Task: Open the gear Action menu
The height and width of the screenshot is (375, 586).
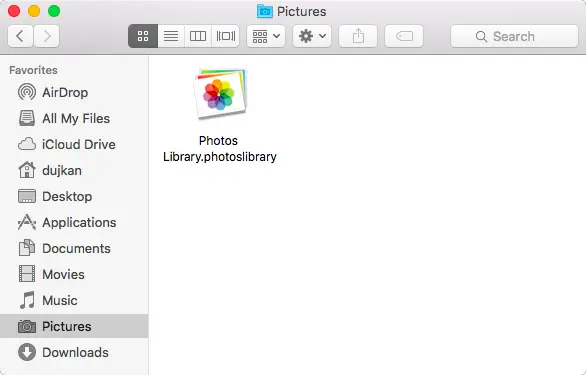Action: coord(312,36)
